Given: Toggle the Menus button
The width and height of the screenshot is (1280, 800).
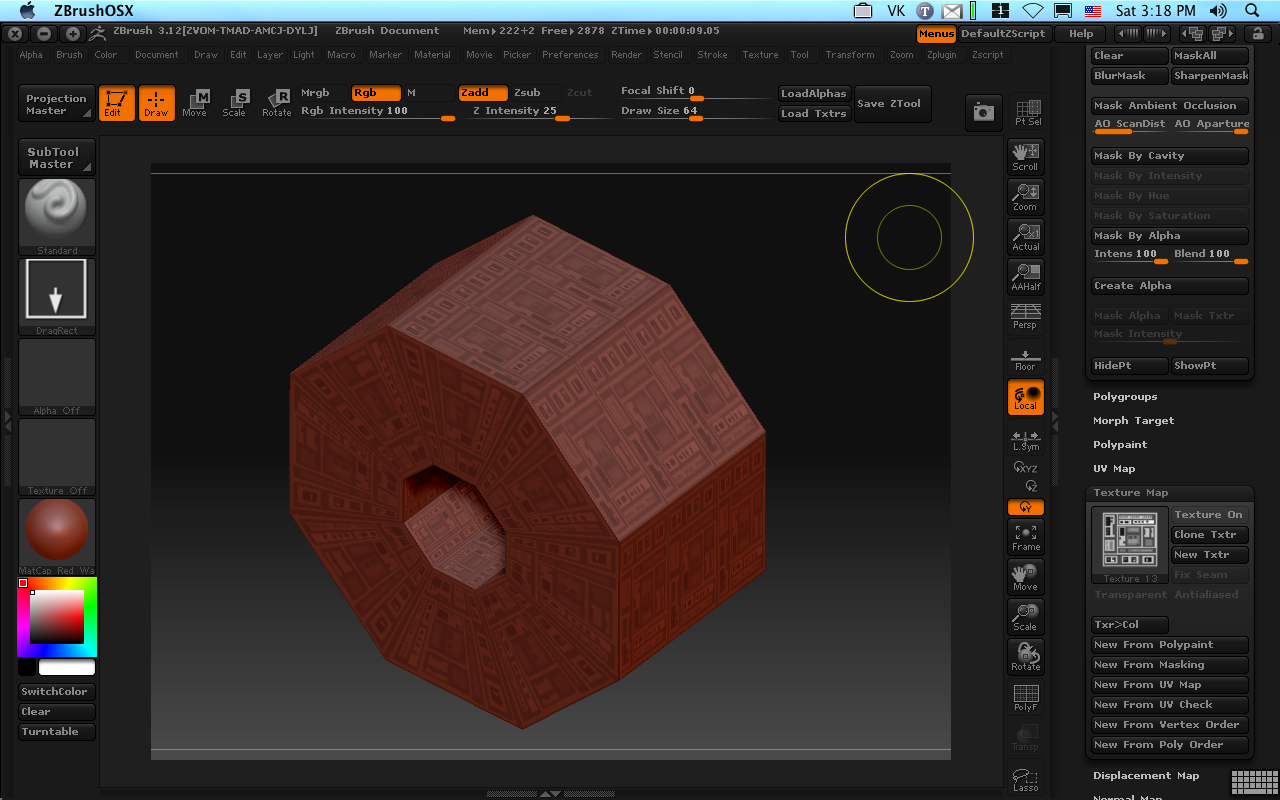Looking at the screenshot, I should pos(936,34).
